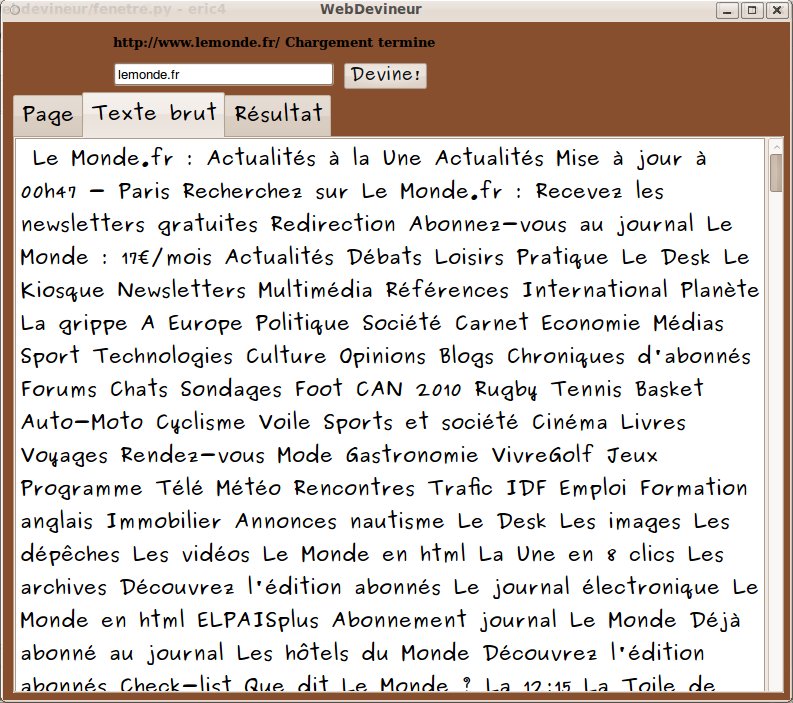Click the word 'nautisme' in the text
The width and height of the screenshot is (793, 703).
398,521
